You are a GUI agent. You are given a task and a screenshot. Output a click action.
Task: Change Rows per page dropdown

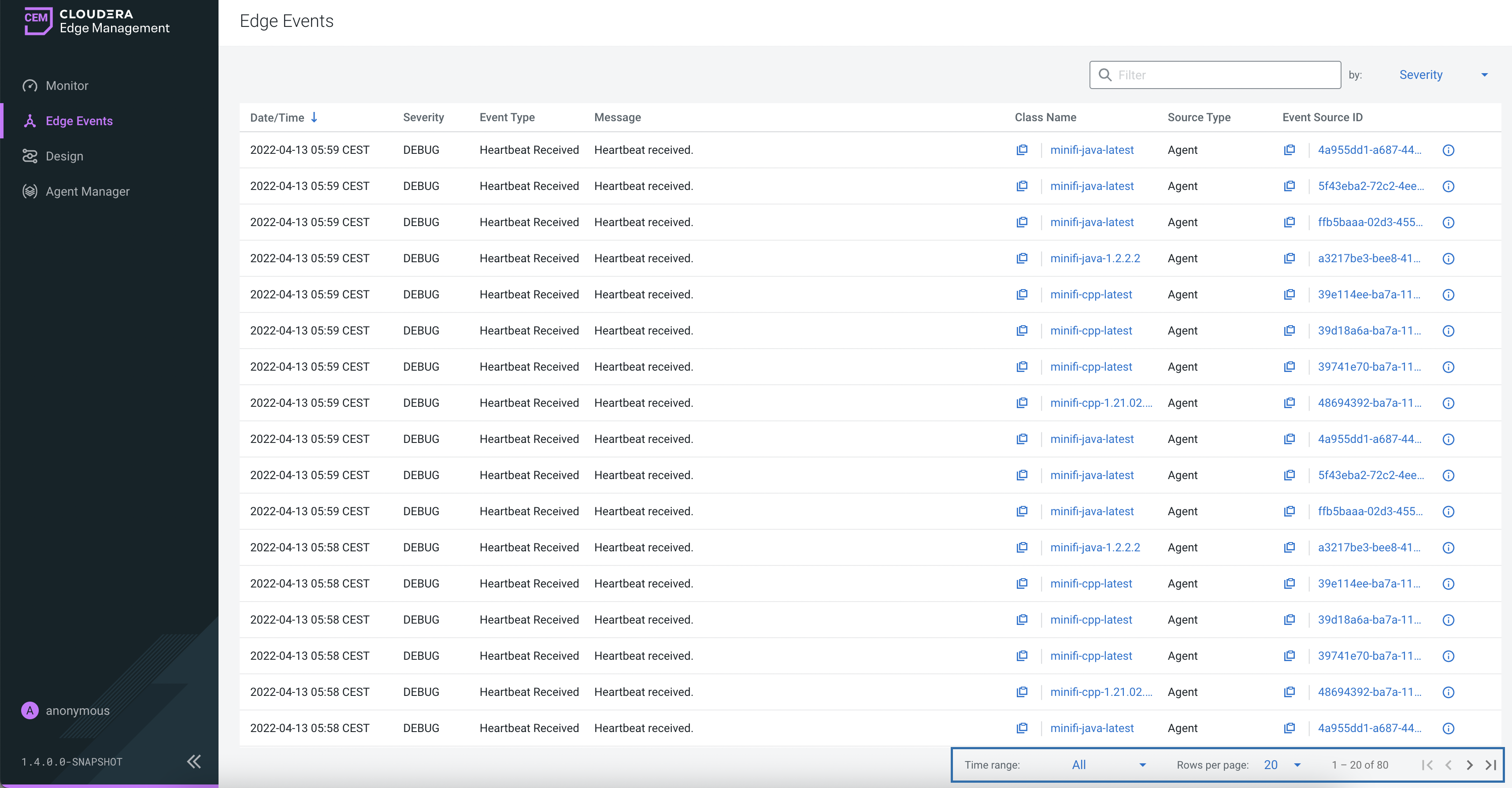1282,765
